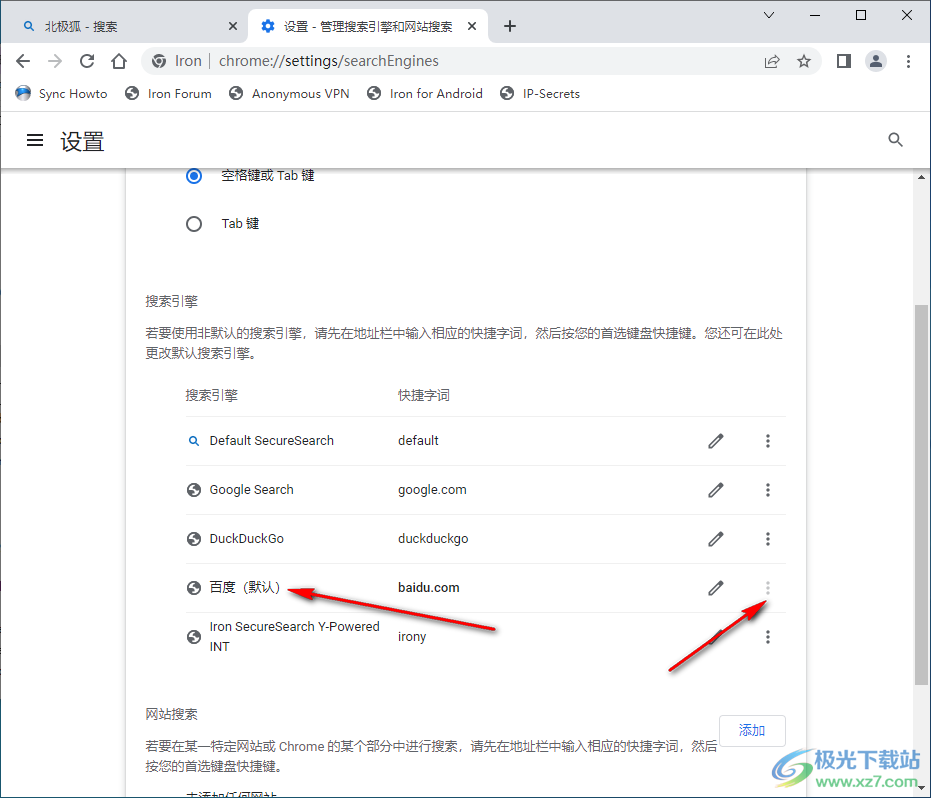Switch to the 设置 search engines tab
The image size is (931, 798).
click(x=368, y=26)
